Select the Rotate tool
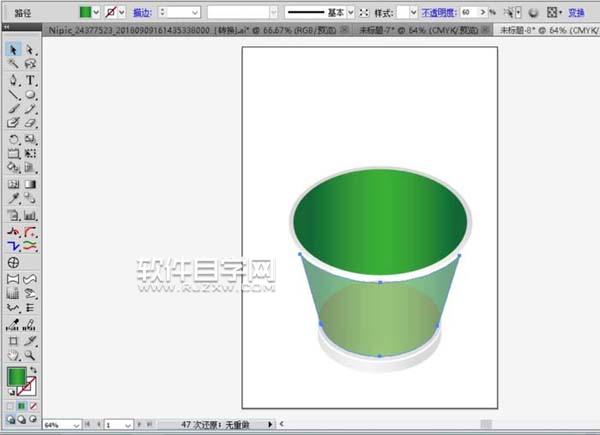 13,139
